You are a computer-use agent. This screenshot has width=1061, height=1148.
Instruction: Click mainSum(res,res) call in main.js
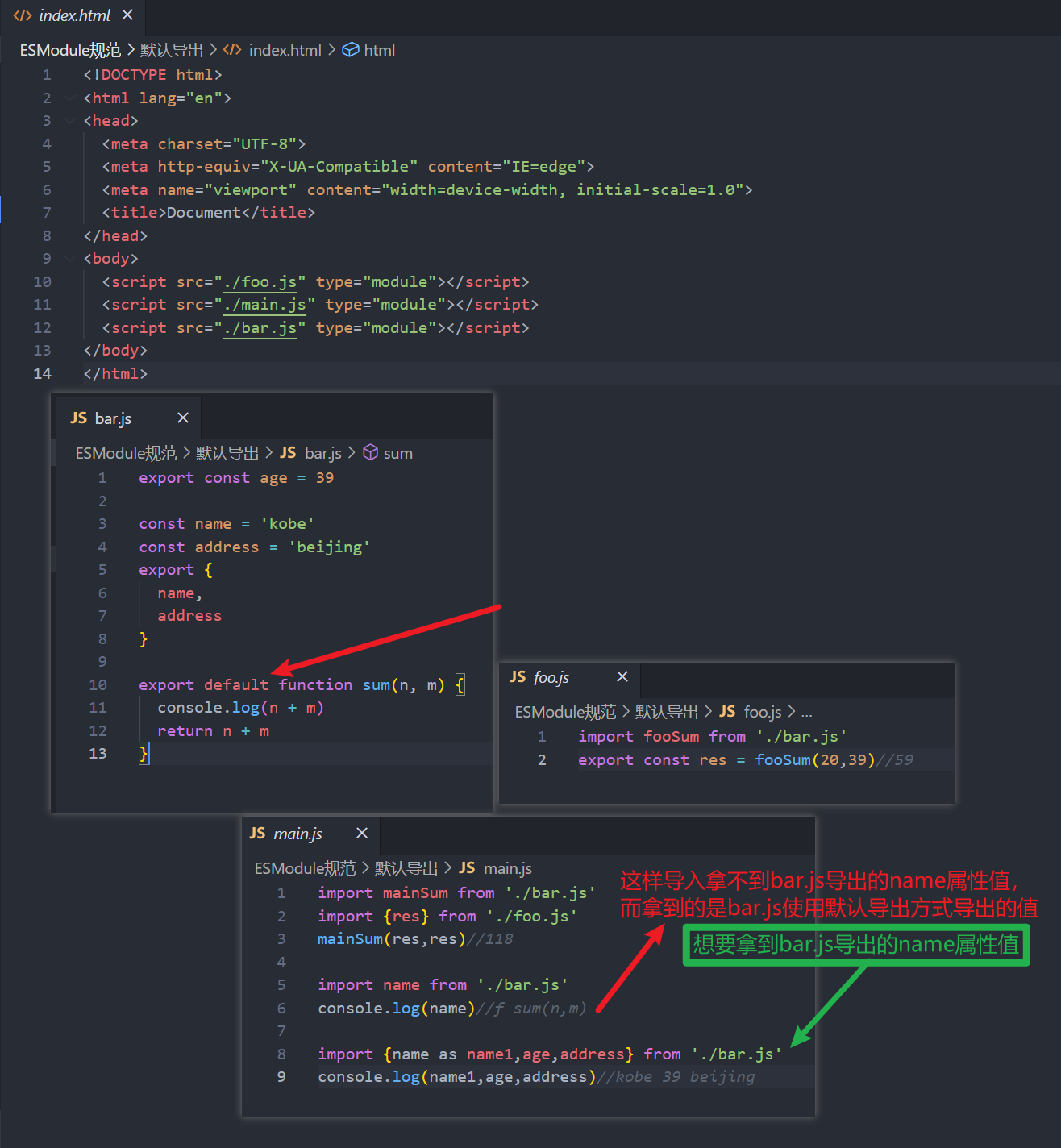tap(392, 939)
